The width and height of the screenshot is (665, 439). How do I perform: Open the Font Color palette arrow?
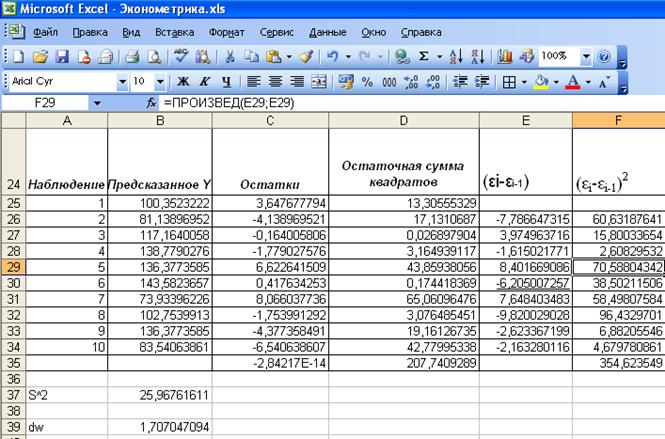588,82
